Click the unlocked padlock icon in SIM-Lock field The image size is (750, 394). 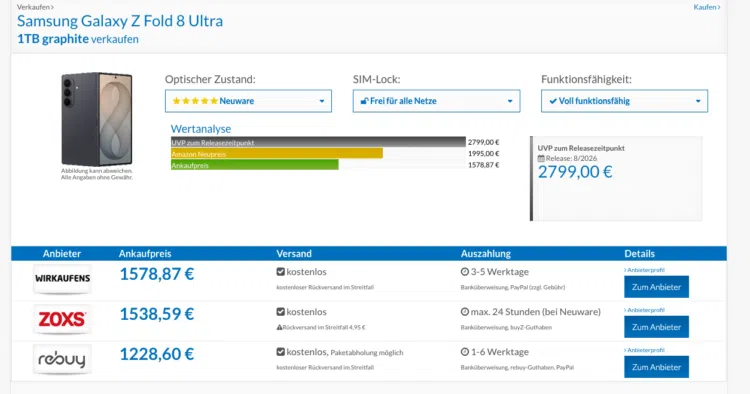coord(364,101)
